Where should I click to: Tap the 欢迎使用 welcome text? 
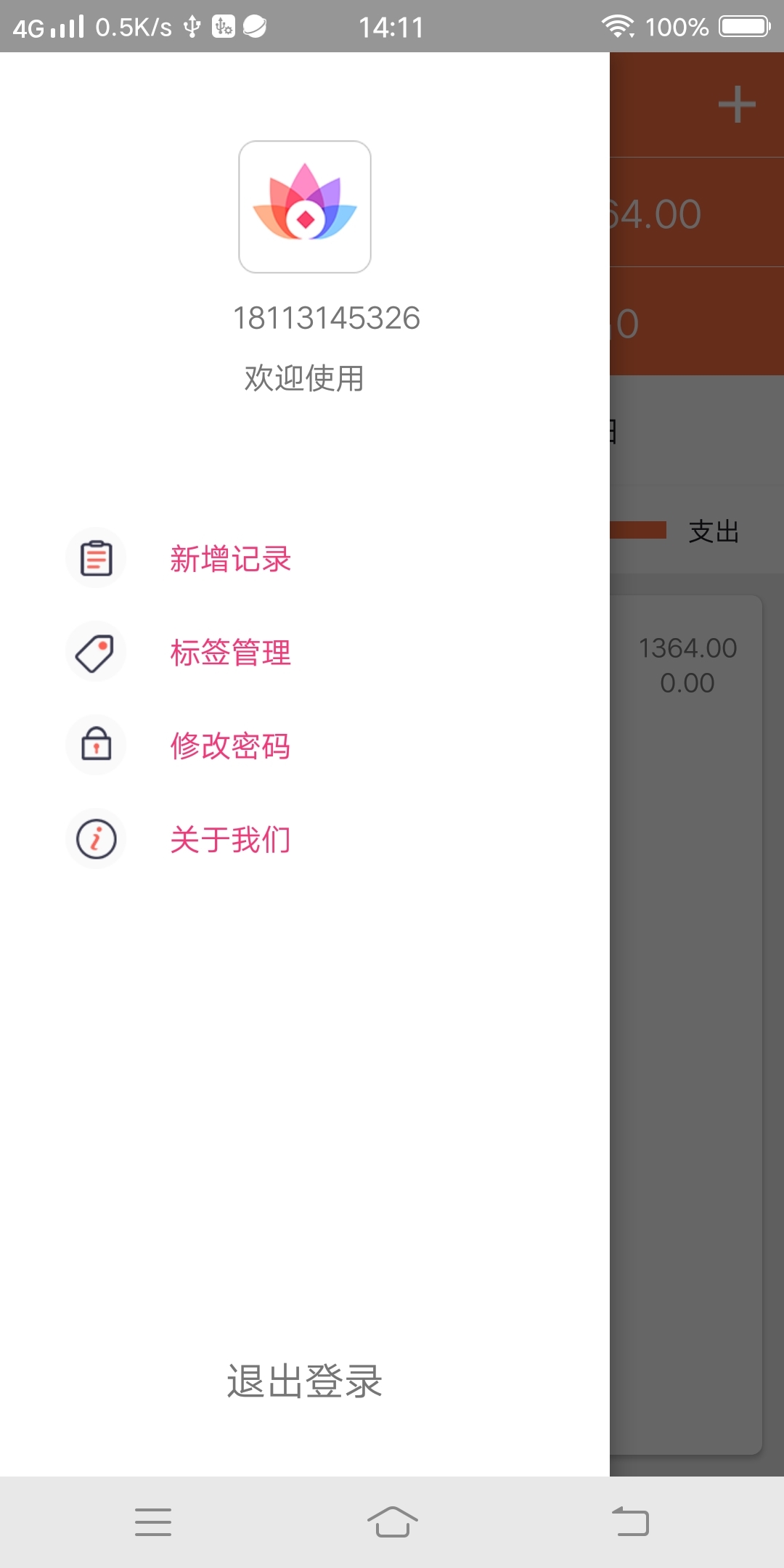(x=304, y=377)
